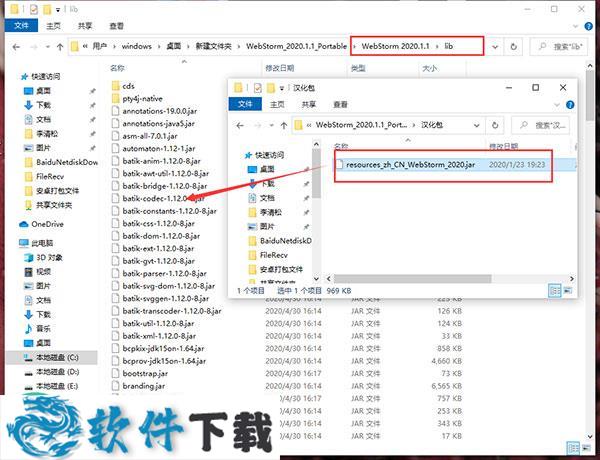The height and width of the screenshot is (460, 600).
Task: Click 新建文件夹 breadcrumb in lib address bar
Action: 214,47
